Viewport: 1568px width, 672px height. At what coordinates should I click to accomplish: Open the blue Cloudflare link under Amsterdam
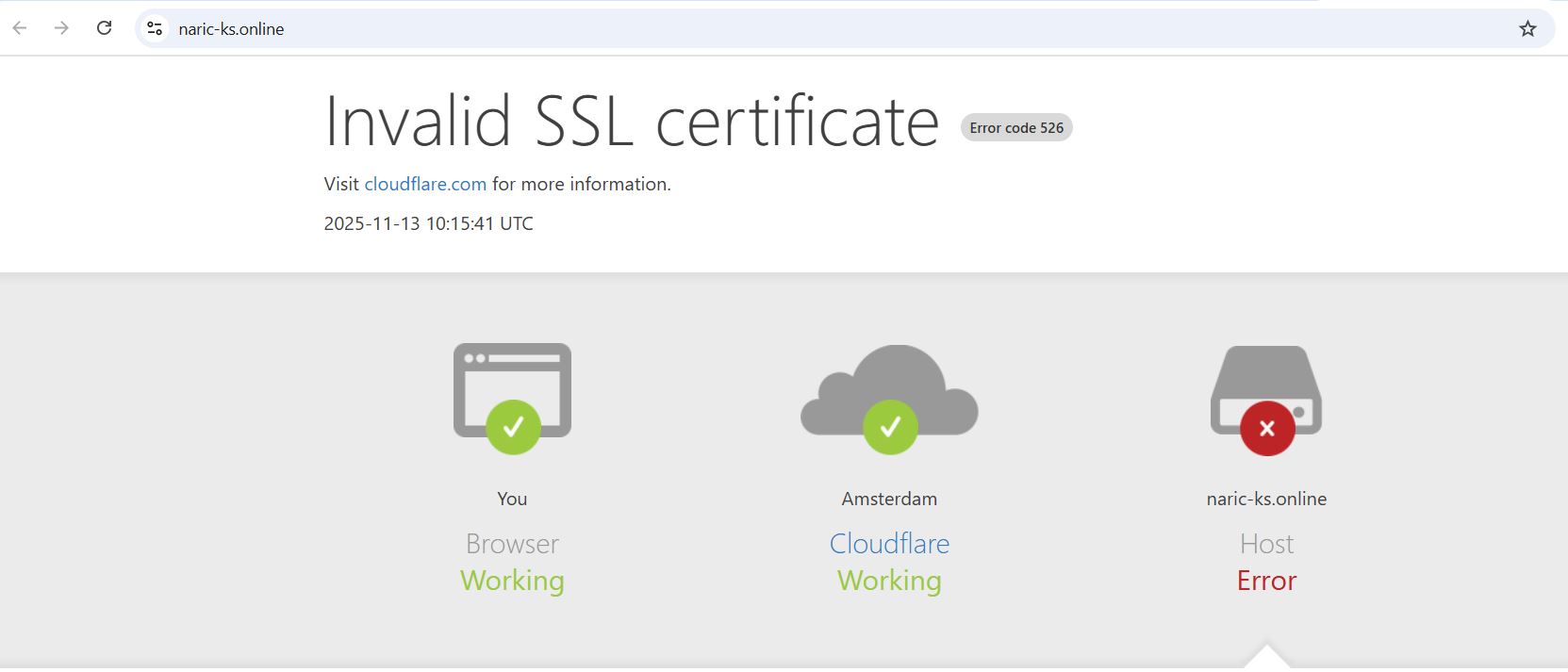tap(889, 544)
